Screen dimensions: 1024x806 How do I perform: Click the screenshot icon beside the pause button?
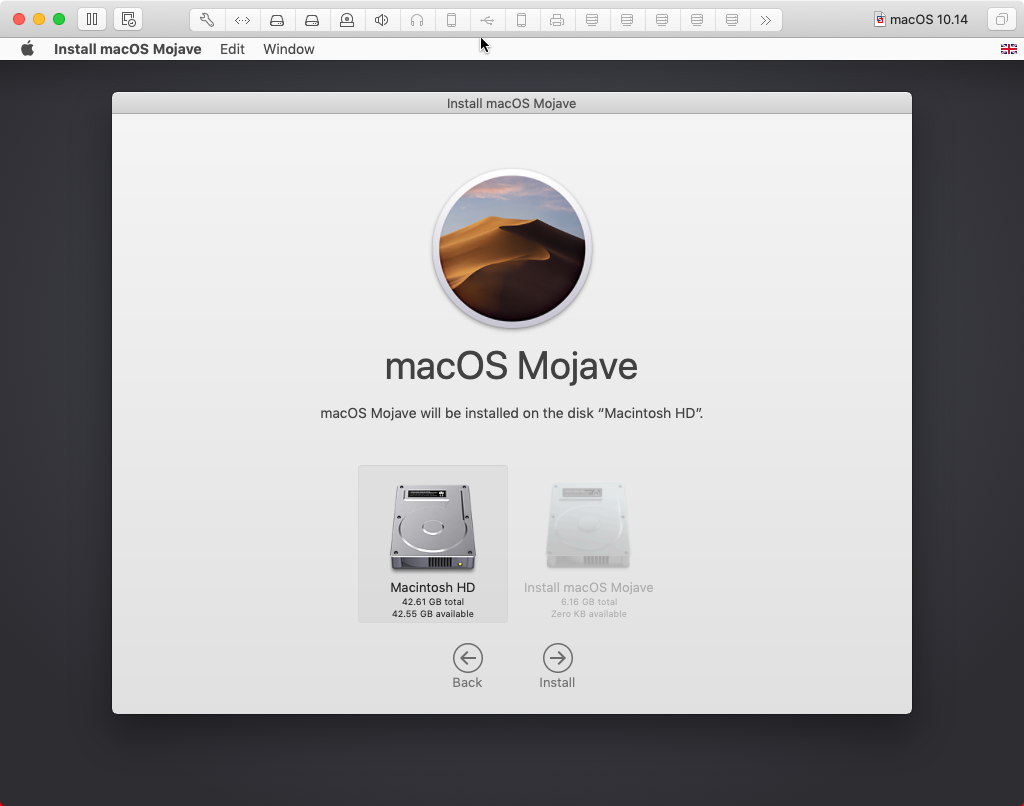click(128, 18)
